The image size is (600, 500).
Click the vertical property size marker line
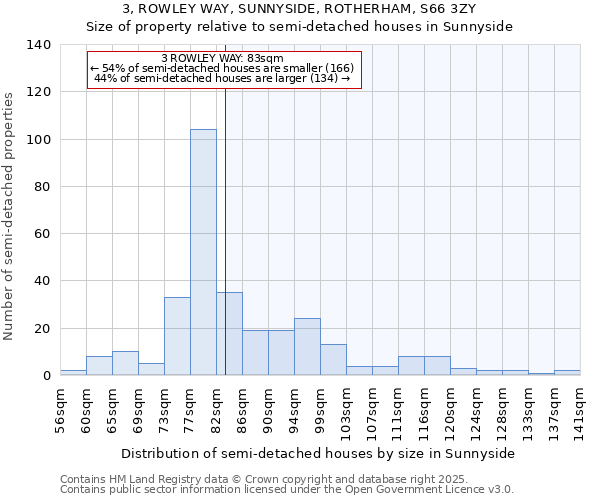[x=226, y=230]
